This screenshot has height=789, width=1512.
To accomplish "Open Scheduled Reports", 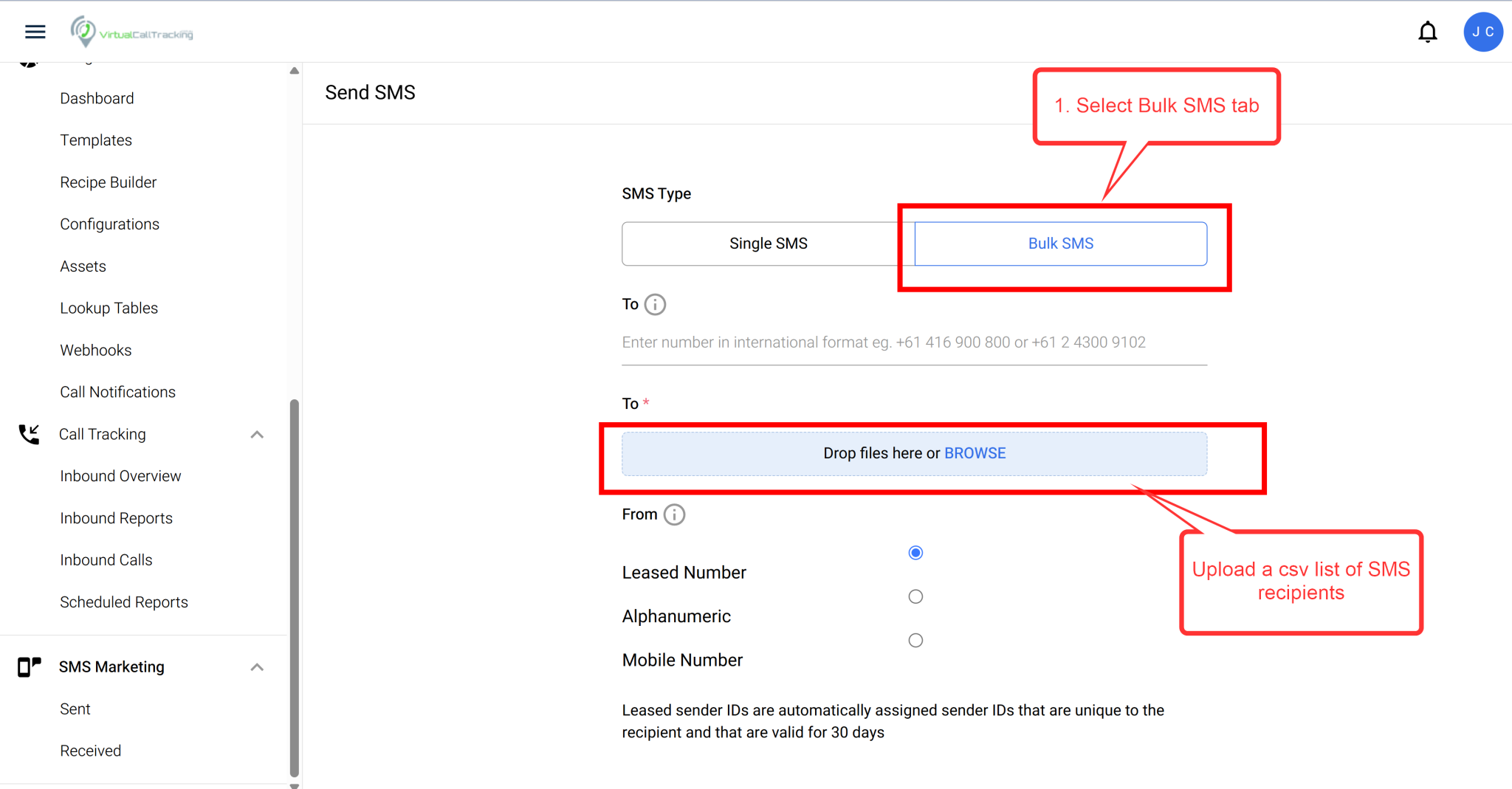I will pyautogui.click(x=124, y=602).
